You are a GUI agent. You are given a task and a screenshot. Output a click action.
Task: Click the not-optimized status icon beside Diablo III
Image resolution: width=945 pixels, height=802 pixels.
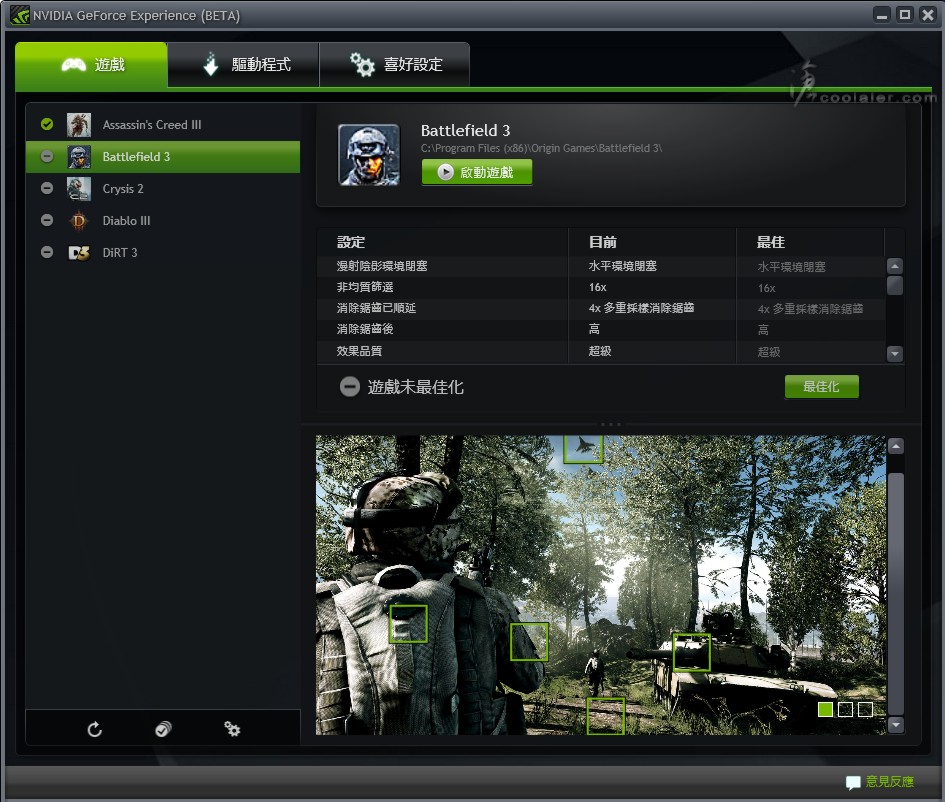47,221
